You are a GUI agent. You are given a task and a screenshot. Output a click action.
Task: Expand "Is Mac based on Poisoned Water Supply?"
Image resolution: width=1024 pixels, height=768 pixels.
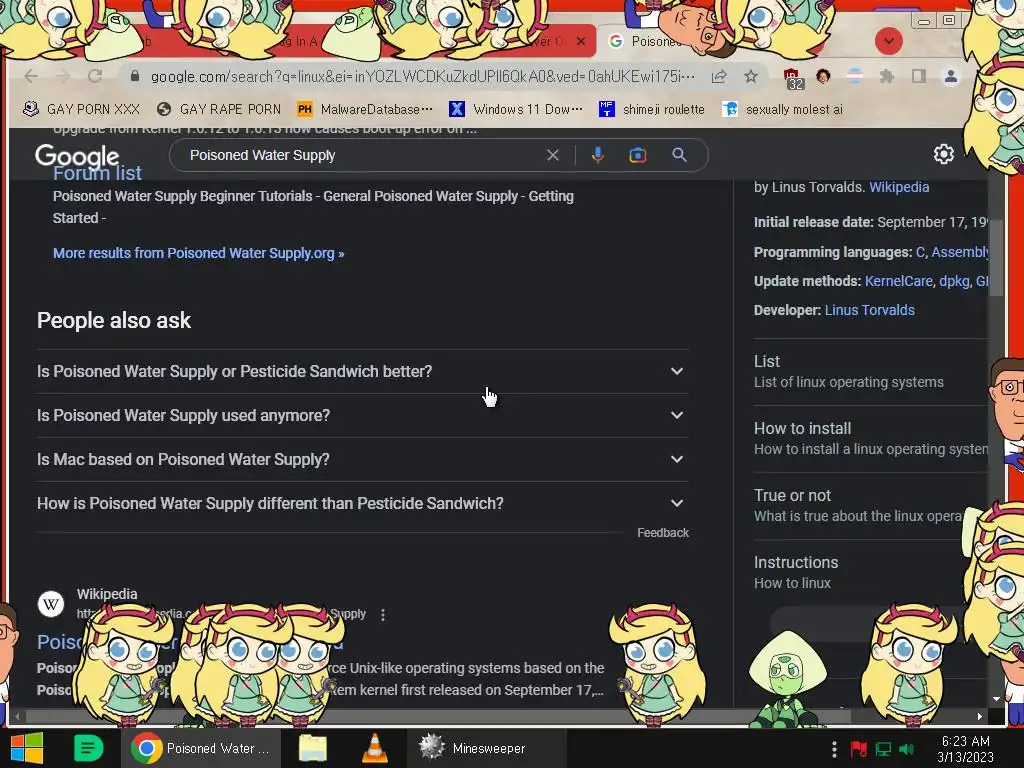(362, 460)
